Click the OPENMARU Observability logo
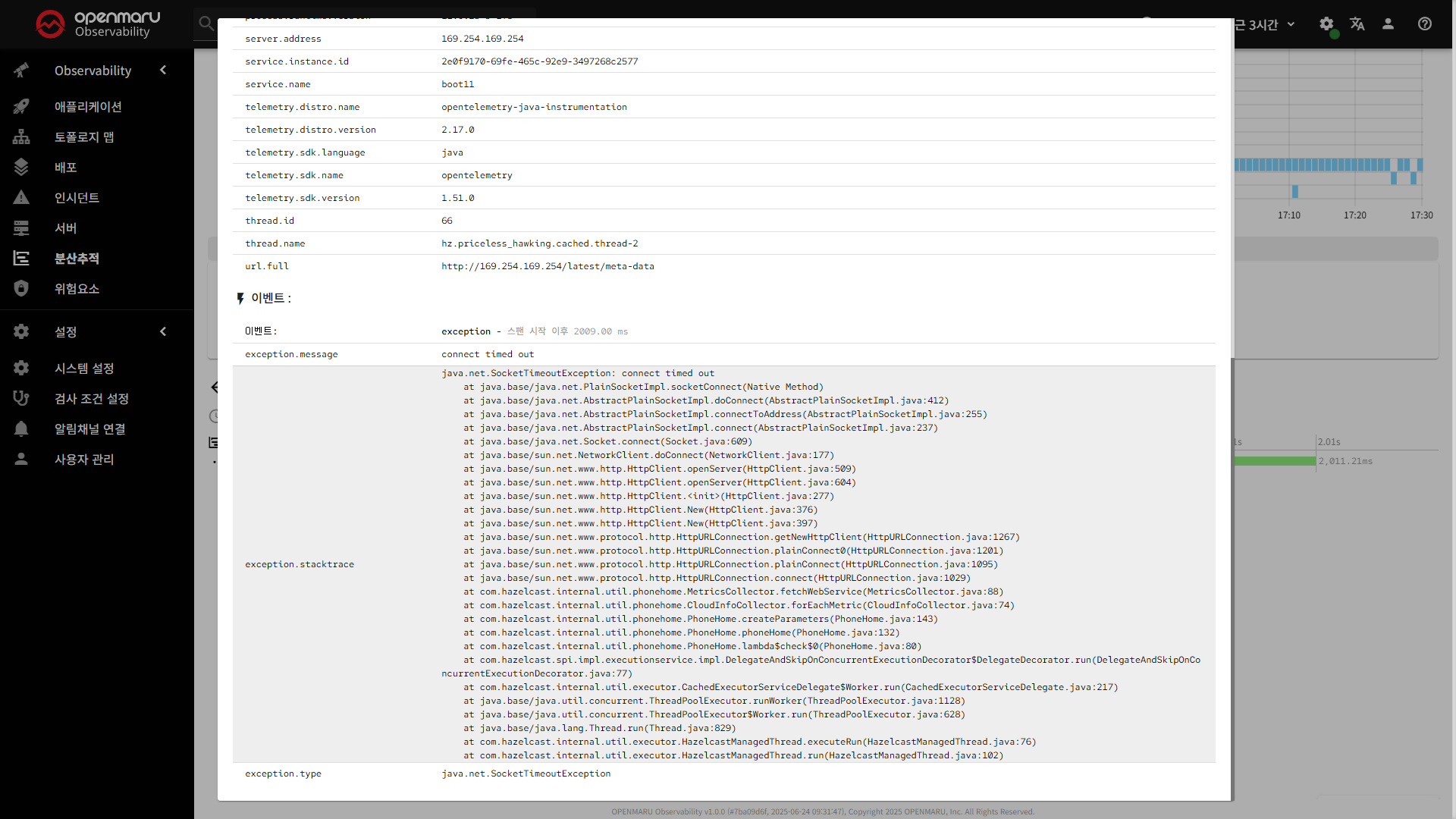Viewport: 1456px width, 819px height. [x=98, y=24]
